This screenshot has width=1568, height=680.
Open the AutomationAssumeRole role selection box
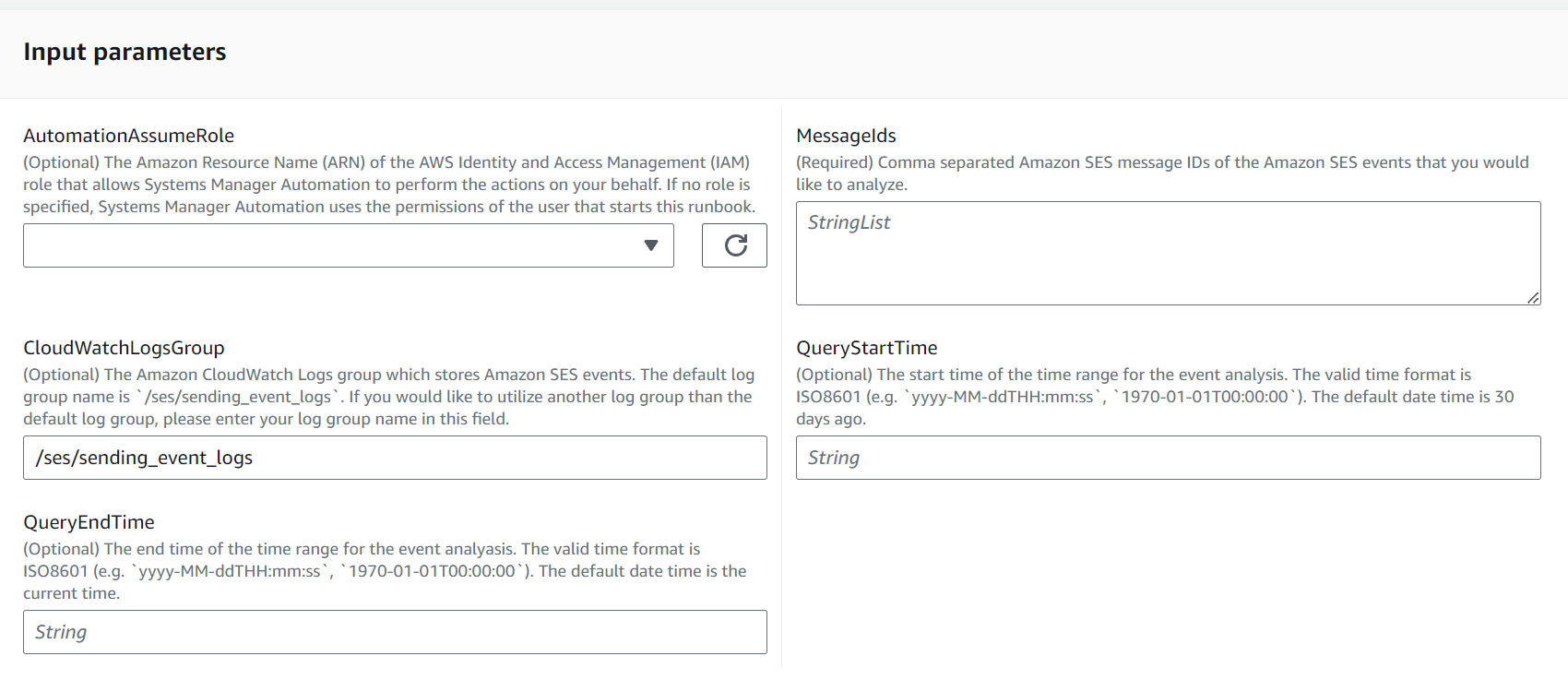[332, 245]
